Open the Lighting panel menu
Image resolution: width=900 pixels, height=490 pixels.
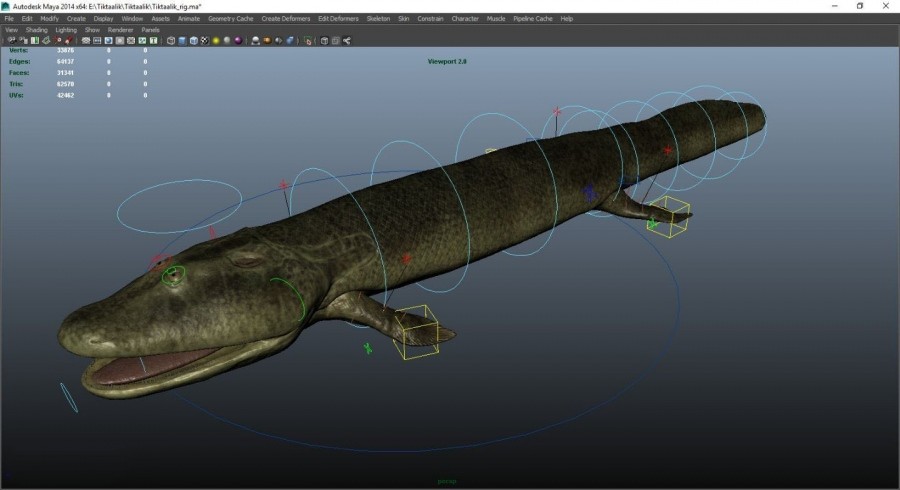tap(66, 30)
